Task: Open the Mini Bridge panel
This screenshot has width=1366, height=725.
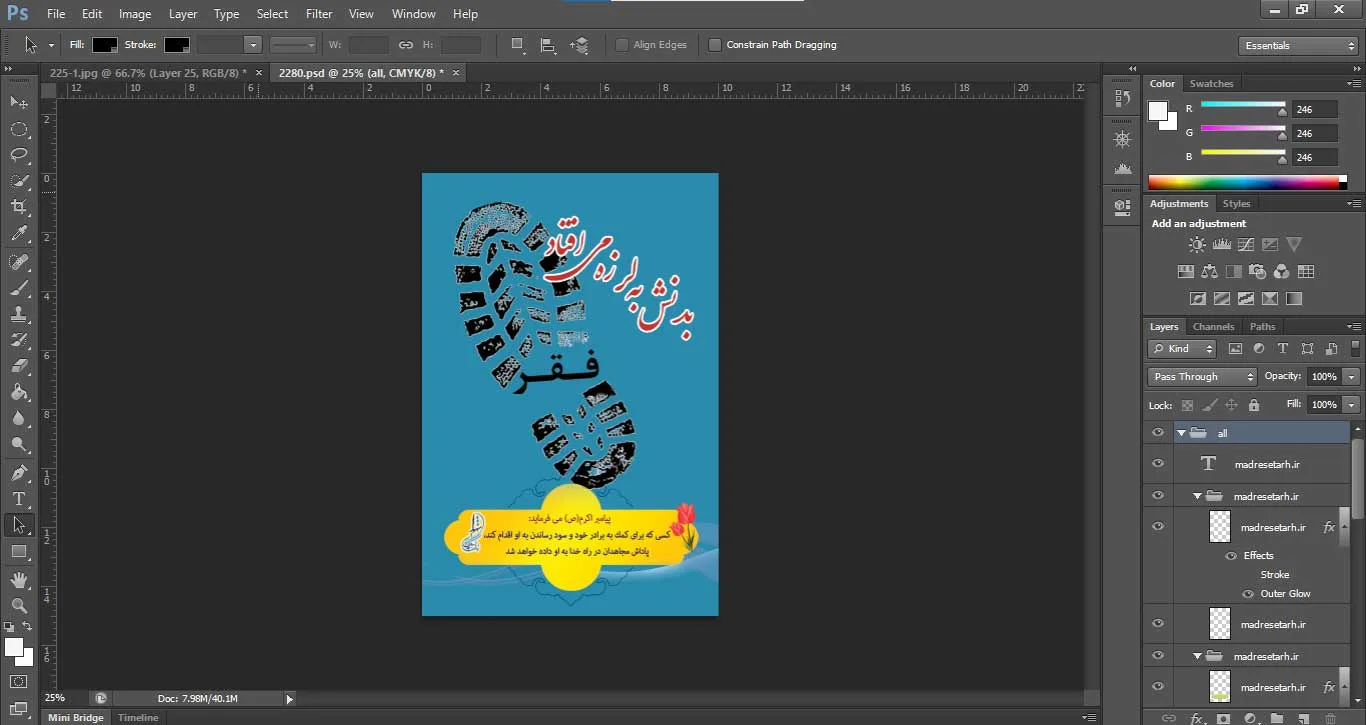Action: click(76, 718)
